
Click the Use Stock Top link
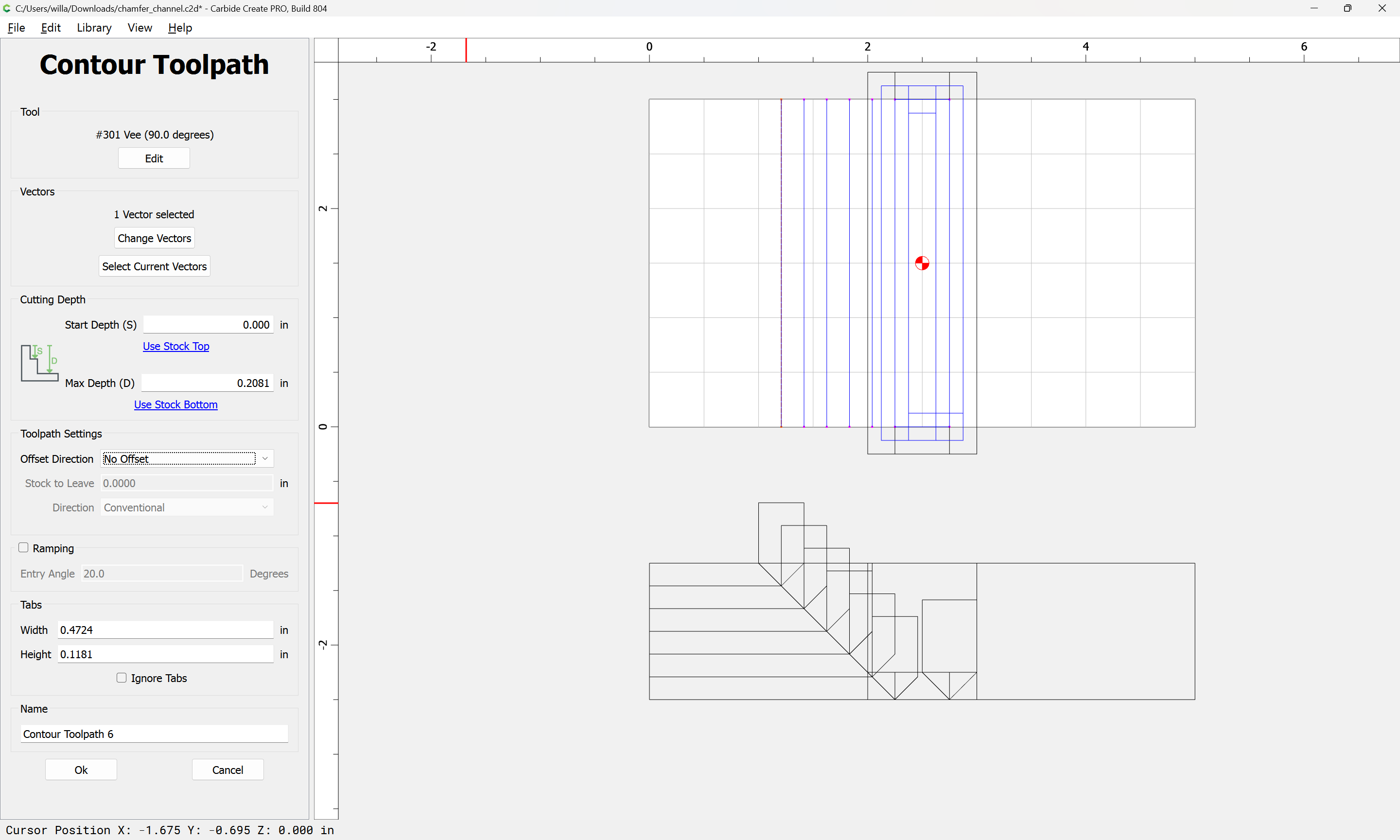(176, 346)
